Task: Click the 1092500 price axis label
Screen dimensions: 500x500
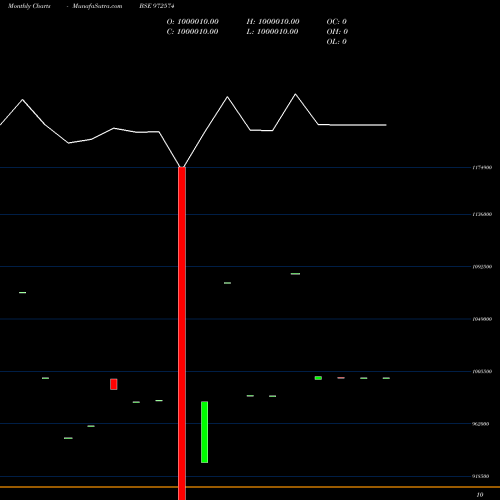Action: click(482, 267)
